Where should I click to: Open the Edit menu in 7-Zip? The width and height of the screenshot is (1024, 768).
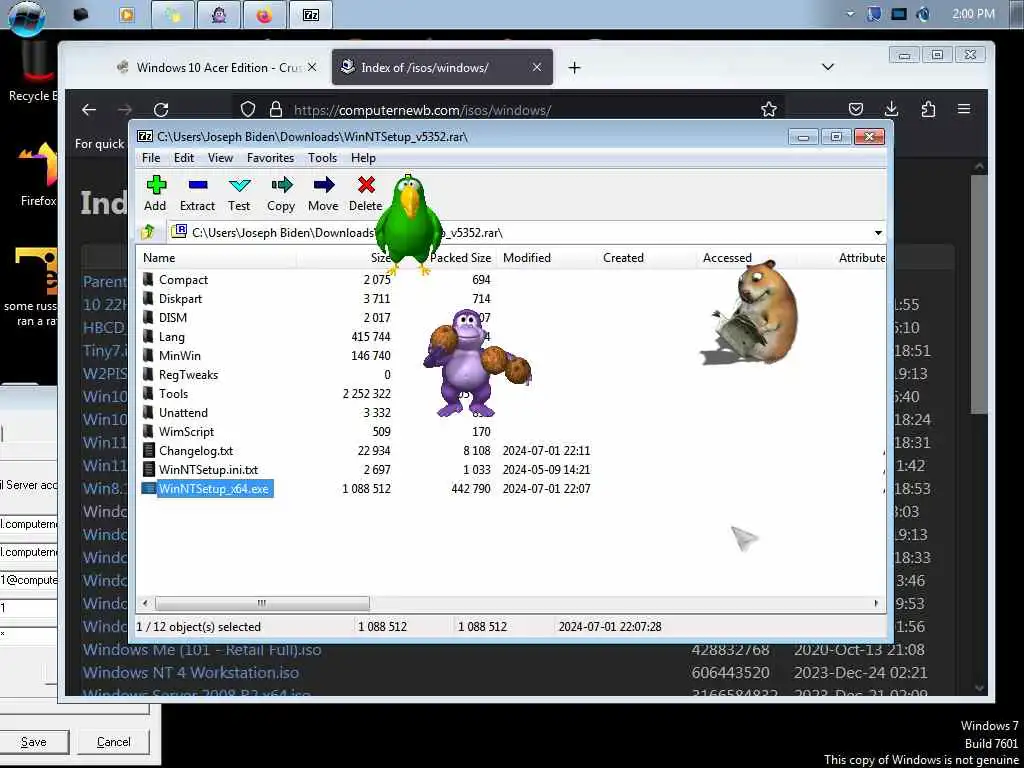184,157
